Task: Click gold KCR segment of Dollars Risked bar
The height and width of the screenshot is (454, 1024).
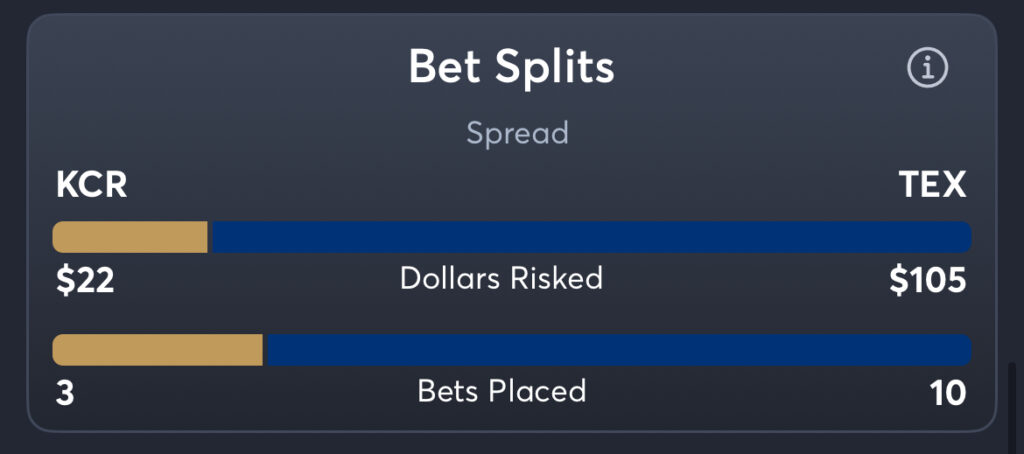Action: point(130,237)
